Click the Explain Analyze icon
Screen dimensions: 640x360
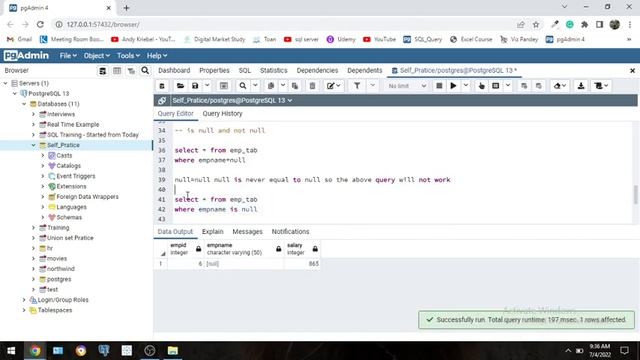[x=496, y=86]
